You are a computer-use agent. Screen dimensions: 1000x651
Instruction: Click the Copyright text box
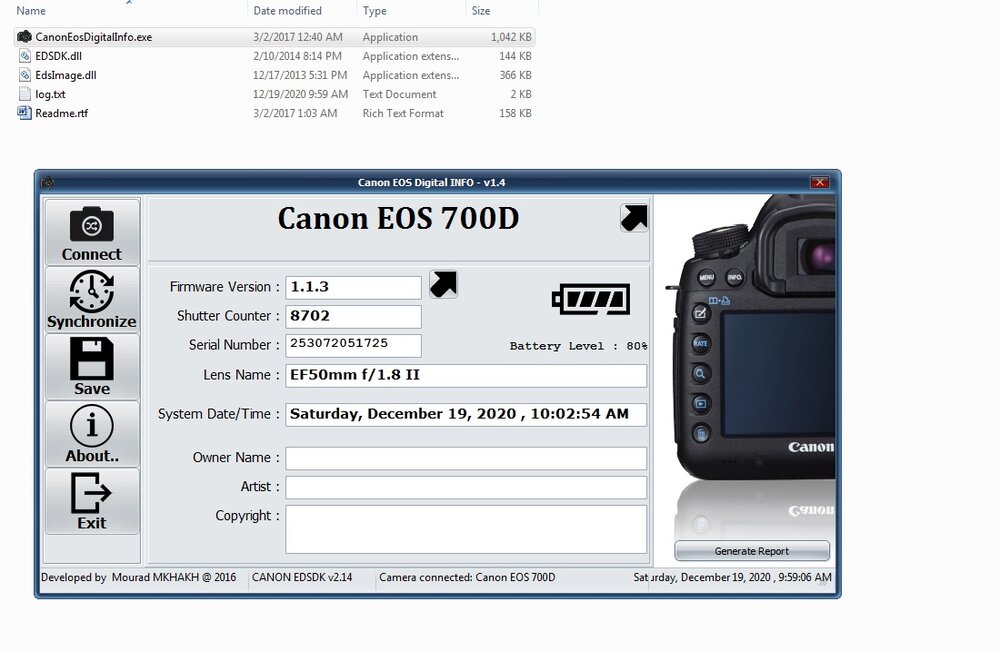click(466, 529)
